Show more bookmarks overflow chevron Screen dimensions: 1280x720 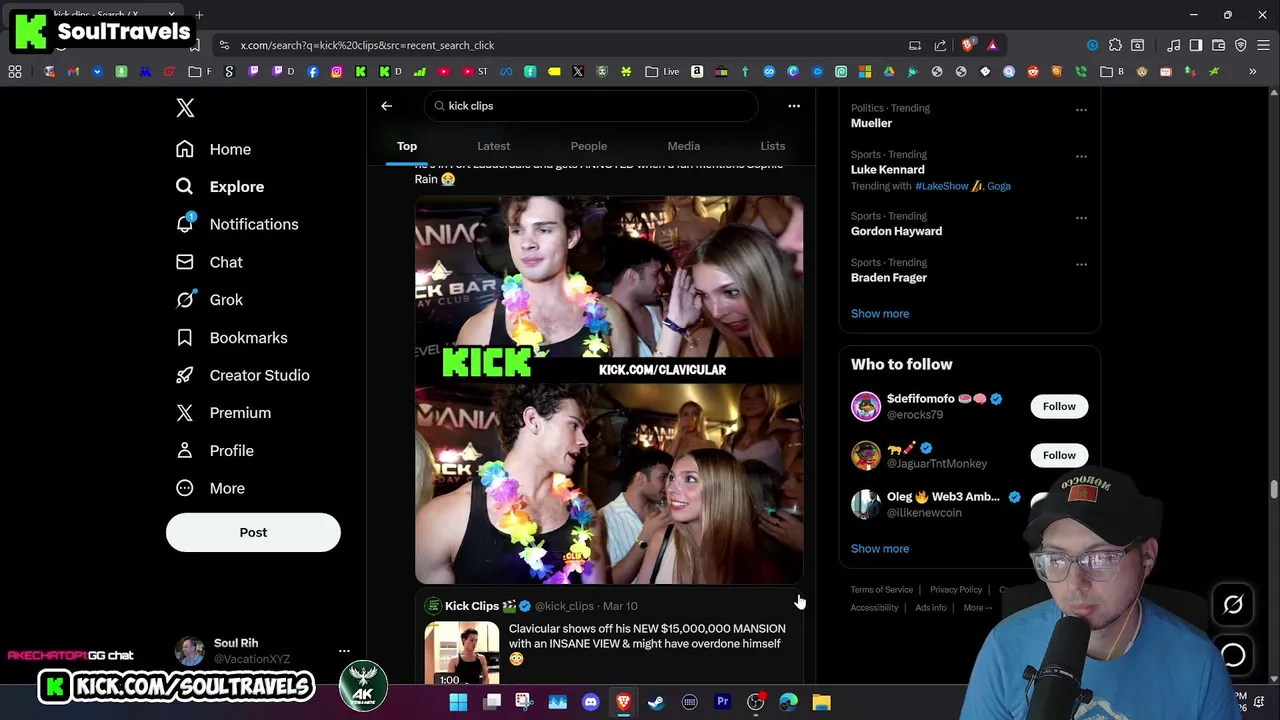[x=1252, y=72]
